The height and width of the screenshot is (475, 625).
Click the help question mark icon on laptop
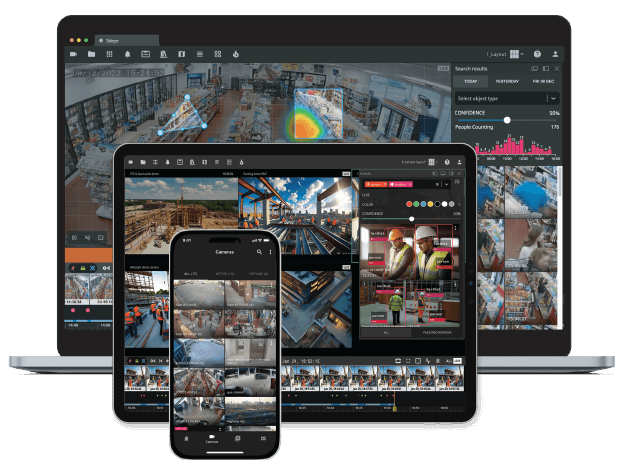click(x=537, y=53)
